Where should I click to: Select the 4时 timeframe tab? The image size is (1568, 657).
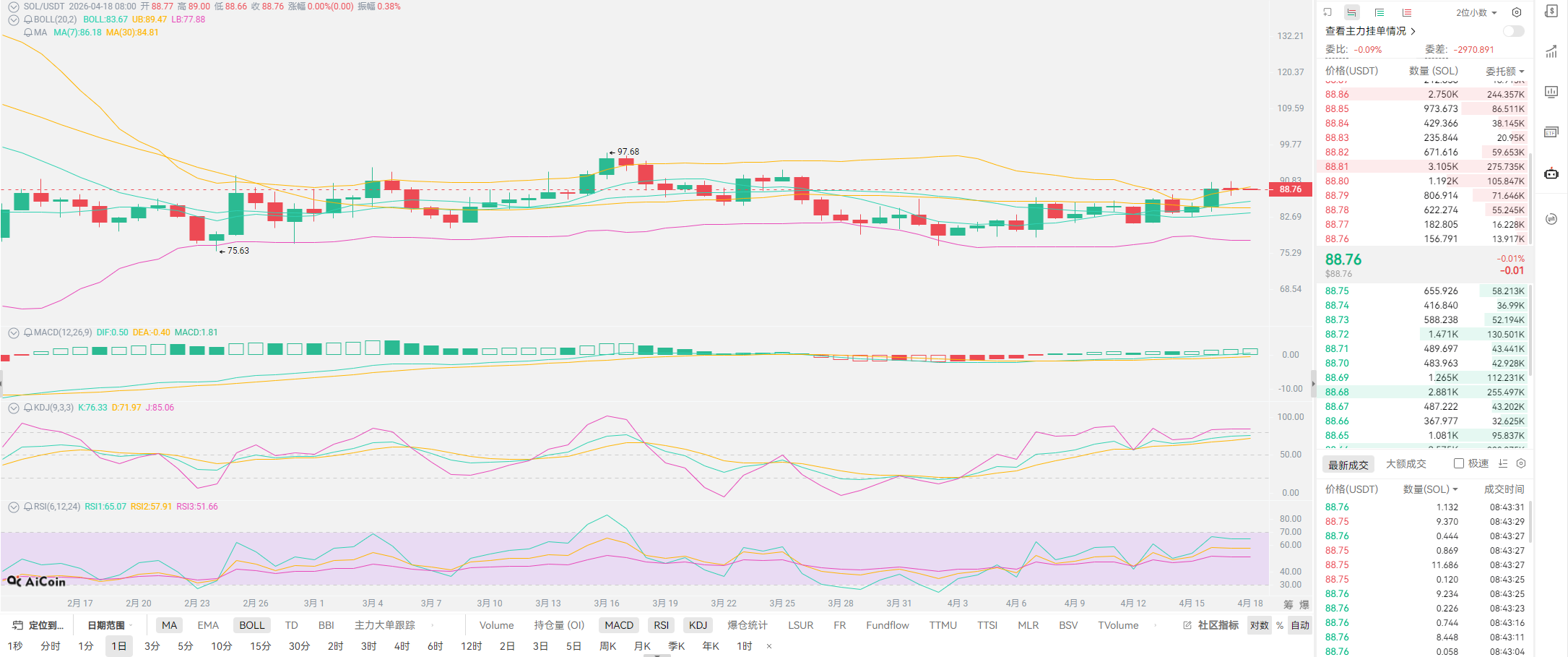click(402, 645)
